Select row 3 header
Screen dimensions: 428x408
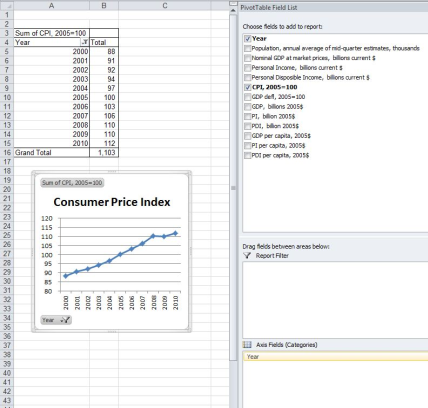[7, 33]
